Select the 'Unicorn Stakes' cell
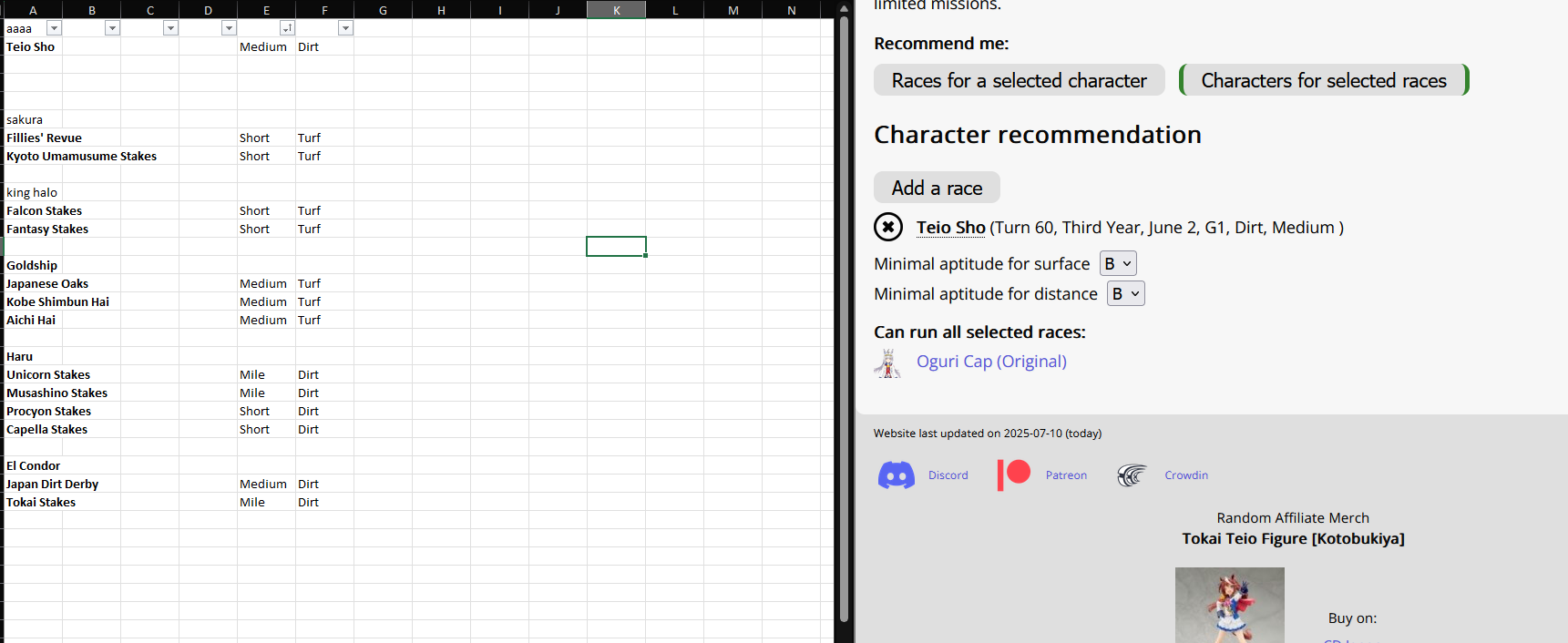 tap(34, 374)
